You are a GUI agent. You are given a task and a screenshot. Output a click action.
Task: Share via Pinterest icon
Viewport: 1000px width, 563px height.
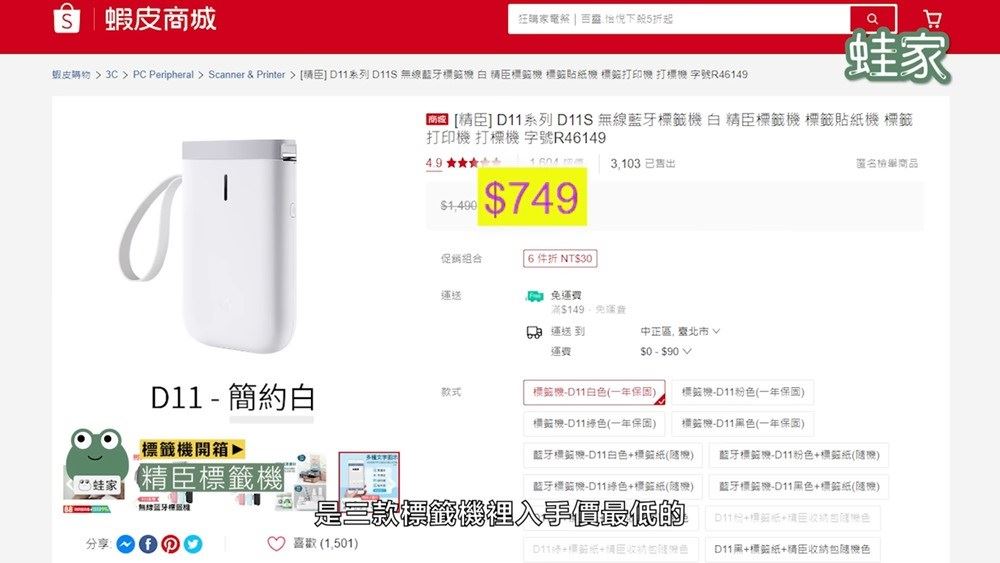[x=170, y=544]
